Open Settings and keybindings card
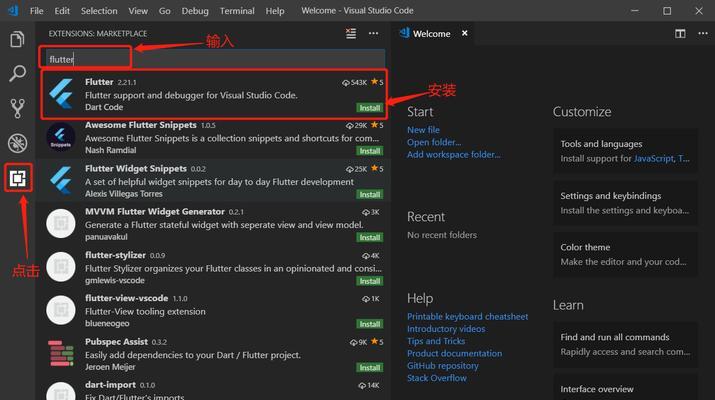715x400 pixels. 625,203
